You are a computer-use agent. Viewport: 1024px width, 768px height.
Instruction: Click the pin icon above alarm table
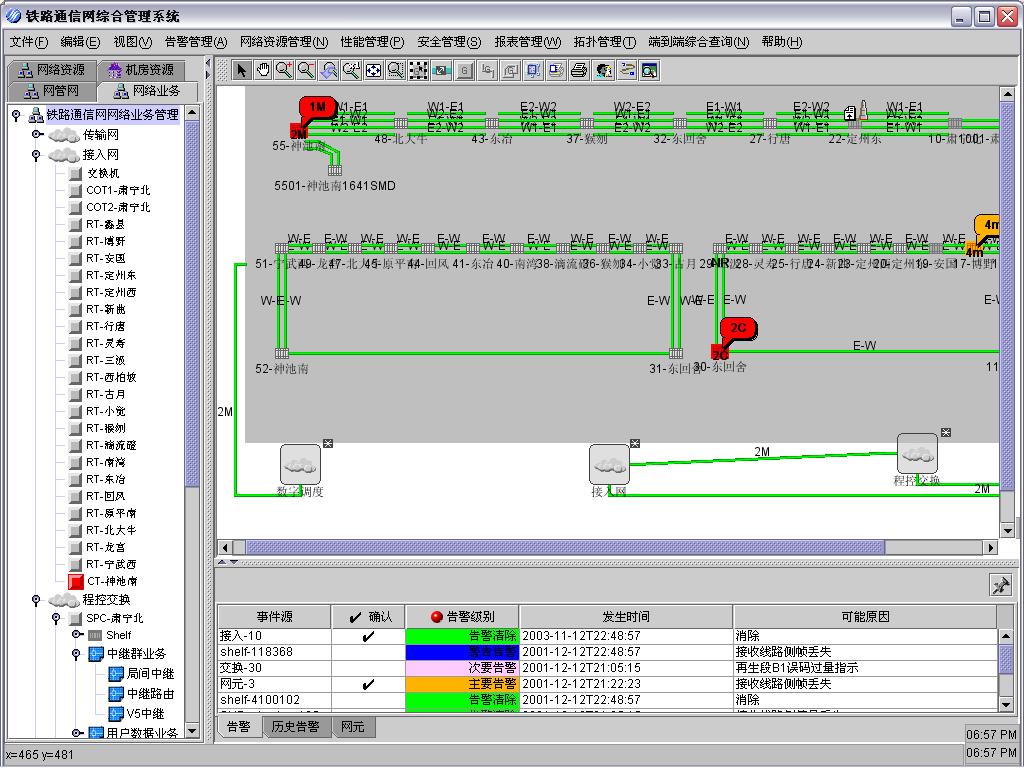coord(1000,585)
